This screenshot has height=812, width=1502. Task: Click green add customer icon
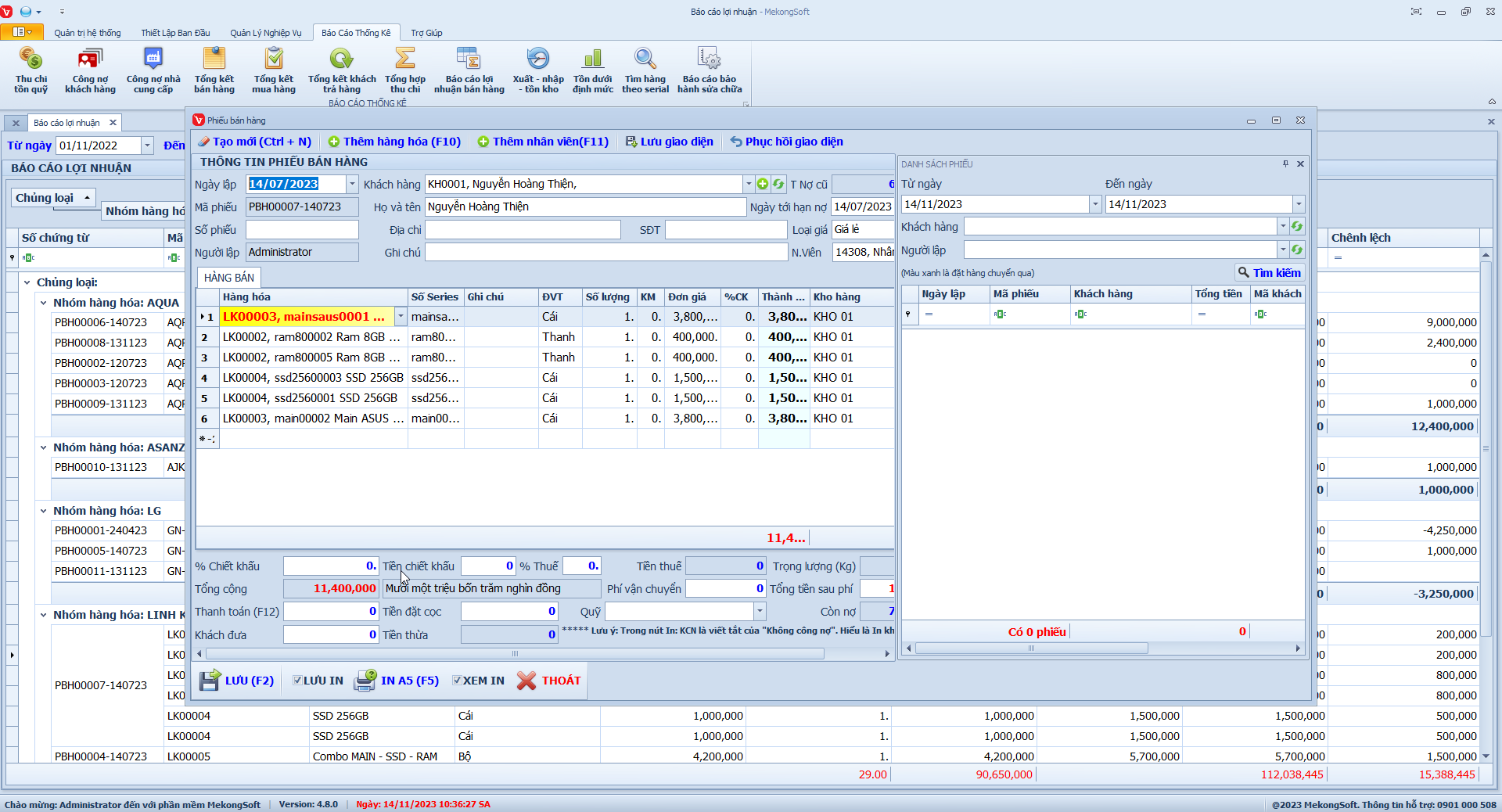point(763,185)
